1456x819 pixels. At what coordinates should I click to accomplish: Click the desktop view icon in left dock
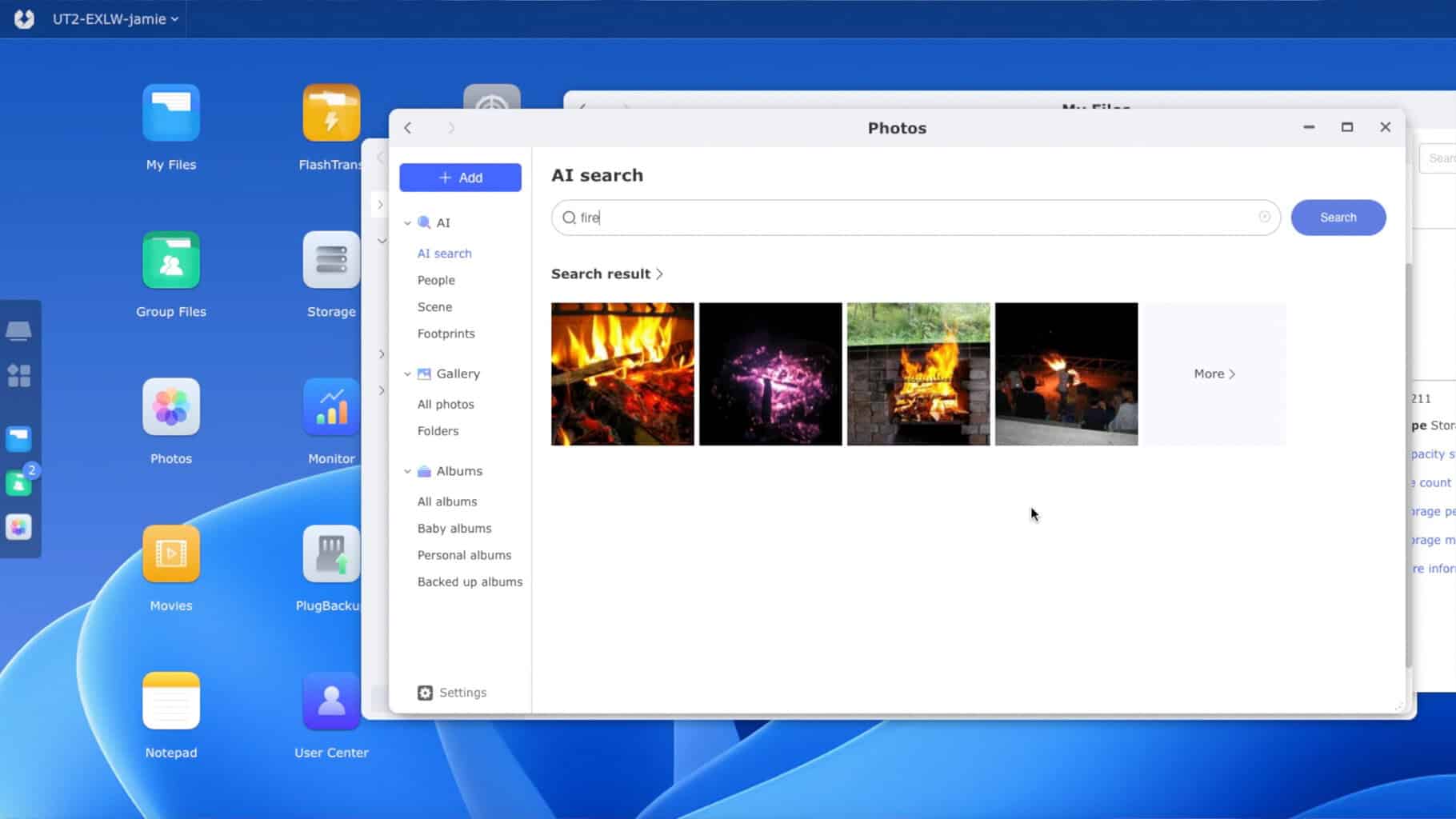coord(19,330)
